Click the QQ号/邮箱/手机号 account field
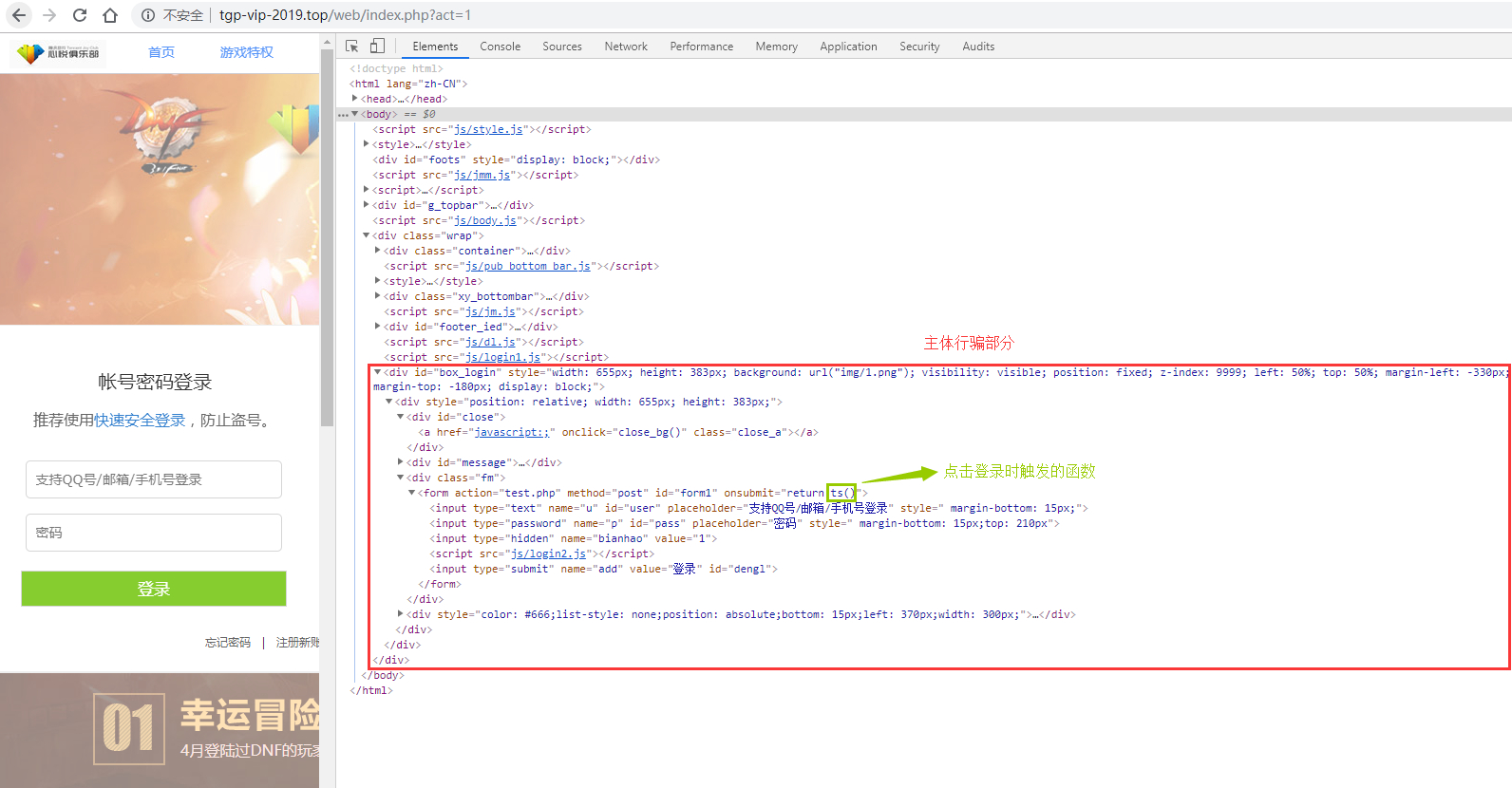 (154, 479)
